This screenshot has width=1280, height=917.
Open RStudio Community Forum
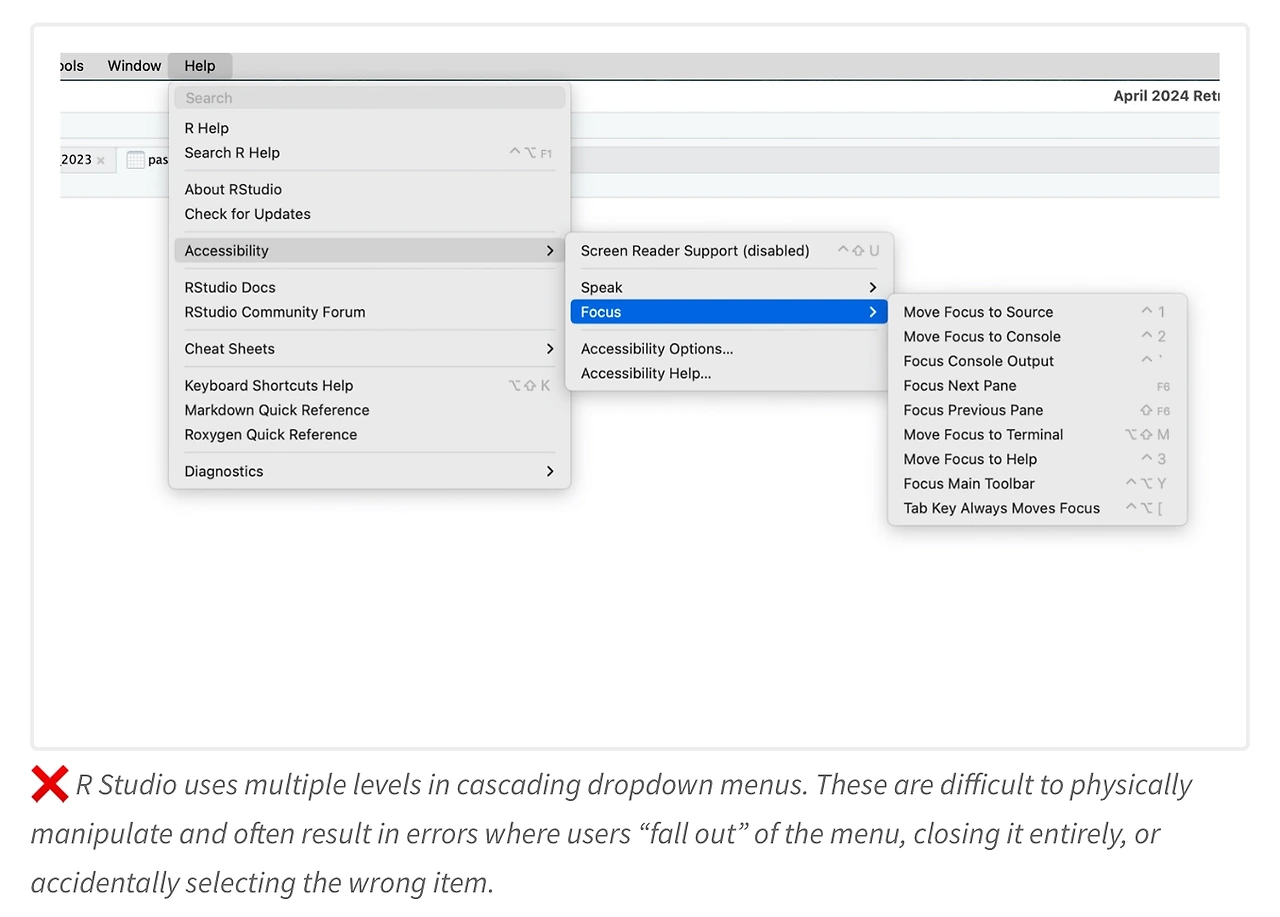370,312
